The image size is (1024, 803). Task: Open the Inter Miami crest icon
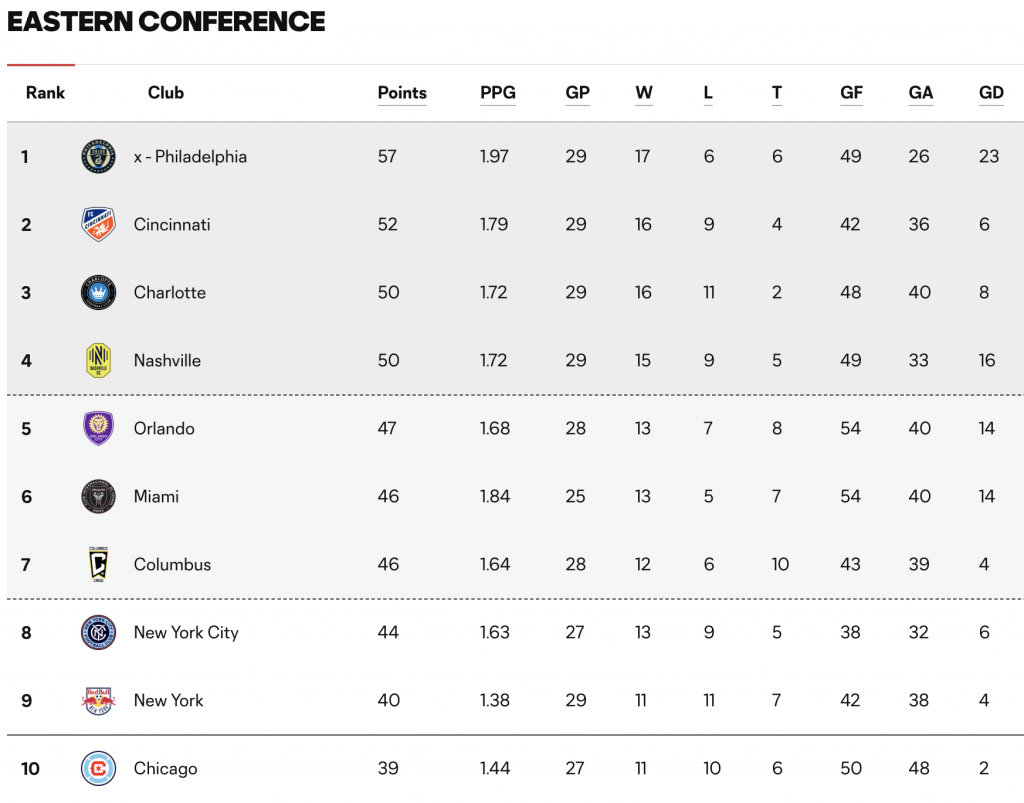[99, 496]
